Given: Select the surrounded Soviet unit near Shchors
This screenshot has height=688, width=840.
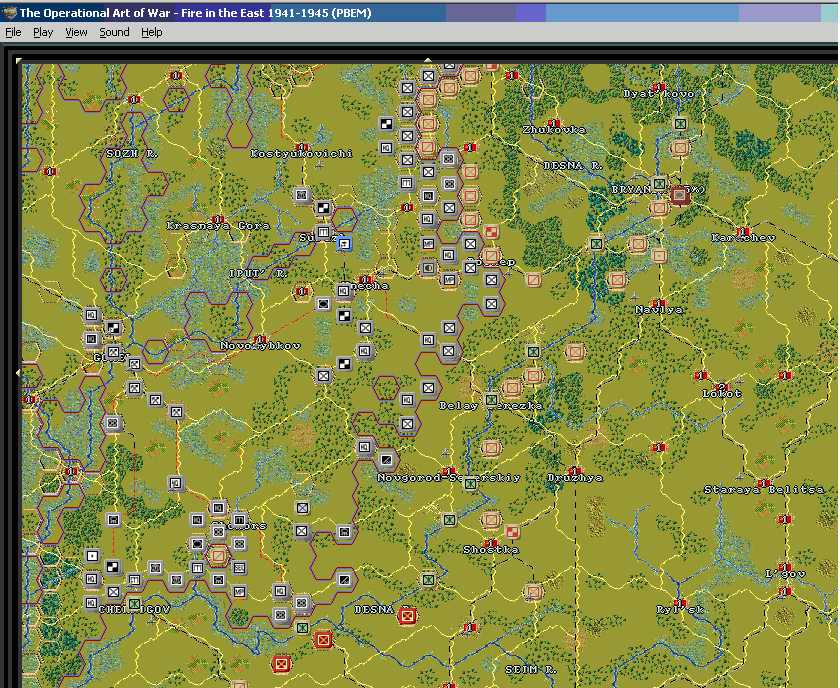Looking at the screenshot, I should (x=218, y=556).
